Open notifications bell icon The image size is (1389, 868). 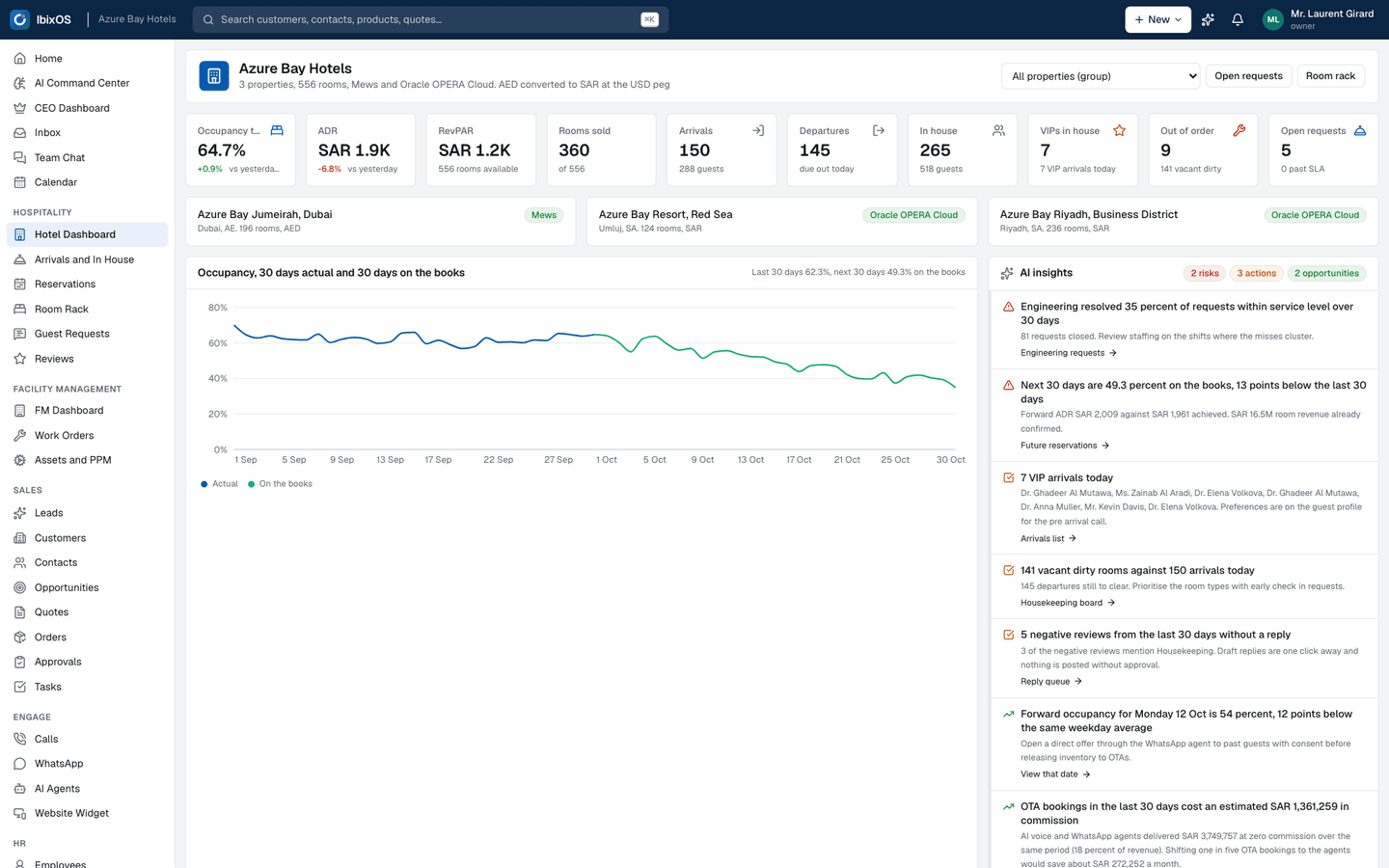(x=1238, y=19)
